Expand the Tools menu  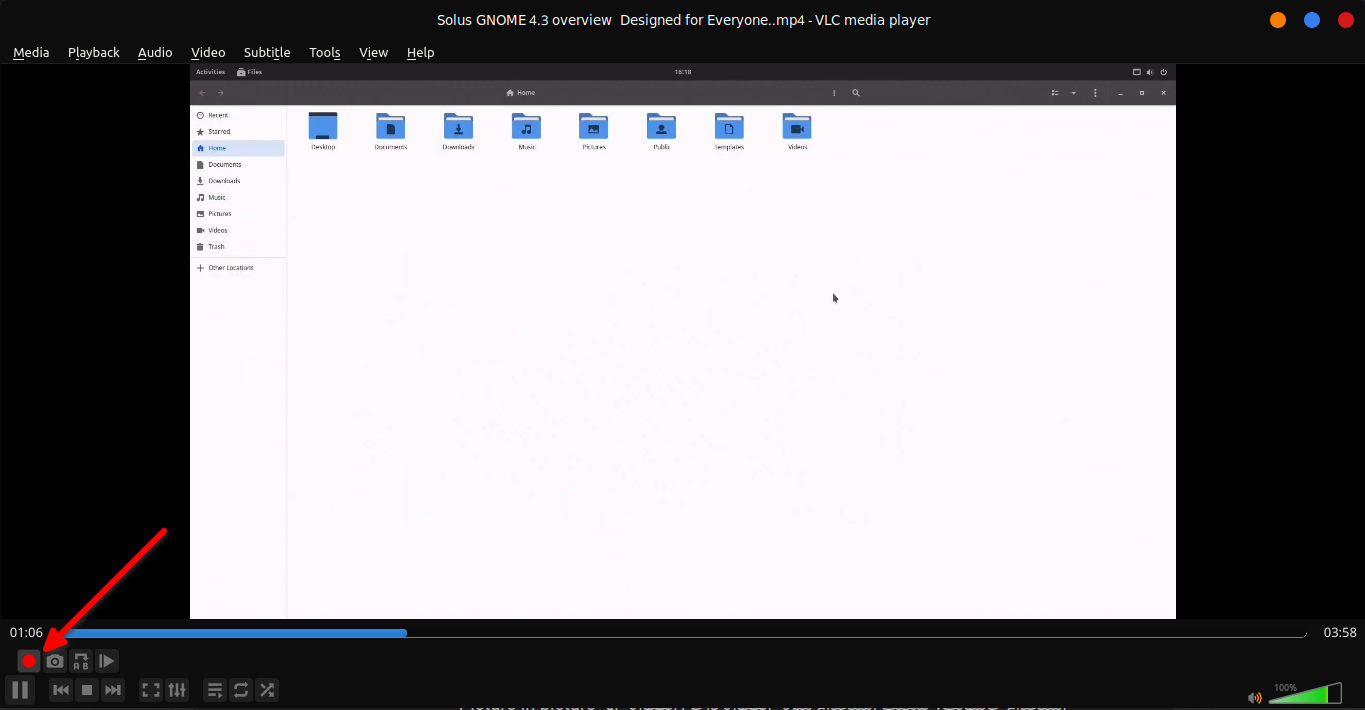click(324, 52)
